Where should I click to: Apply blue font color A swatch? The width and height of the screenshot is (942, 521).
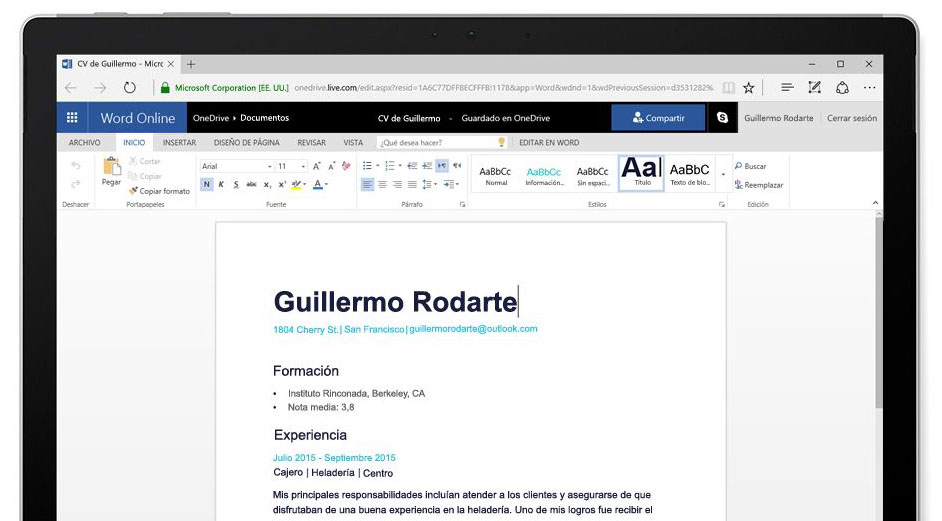point(318,184)
